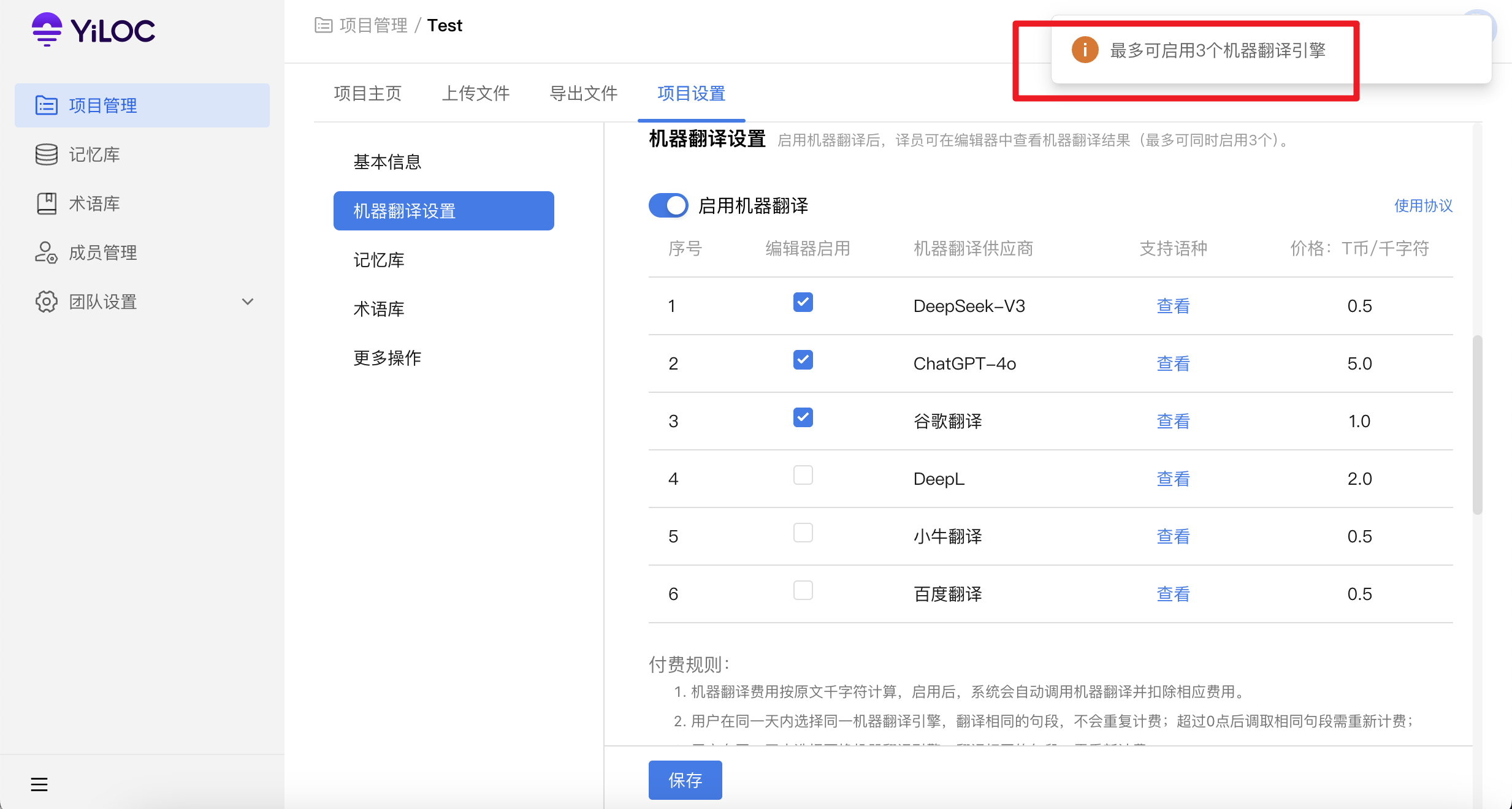Click the notification message 最多可启用3个机器翻译引擎
The width and height of the screenshot is (1512, 809).
coord(1218,50)
